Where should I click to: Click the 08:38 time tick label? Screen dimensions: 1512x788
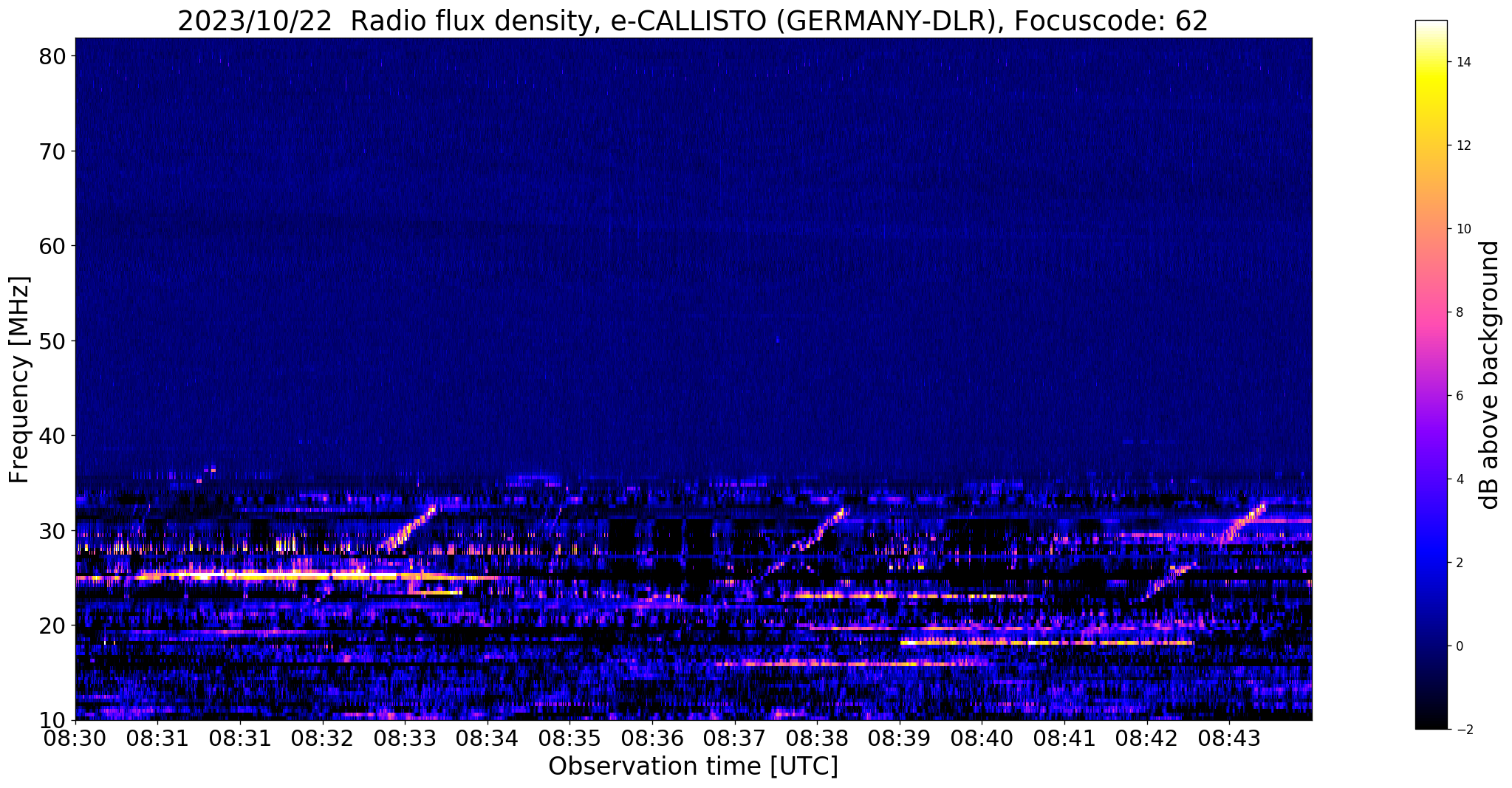tap(818, 738)
